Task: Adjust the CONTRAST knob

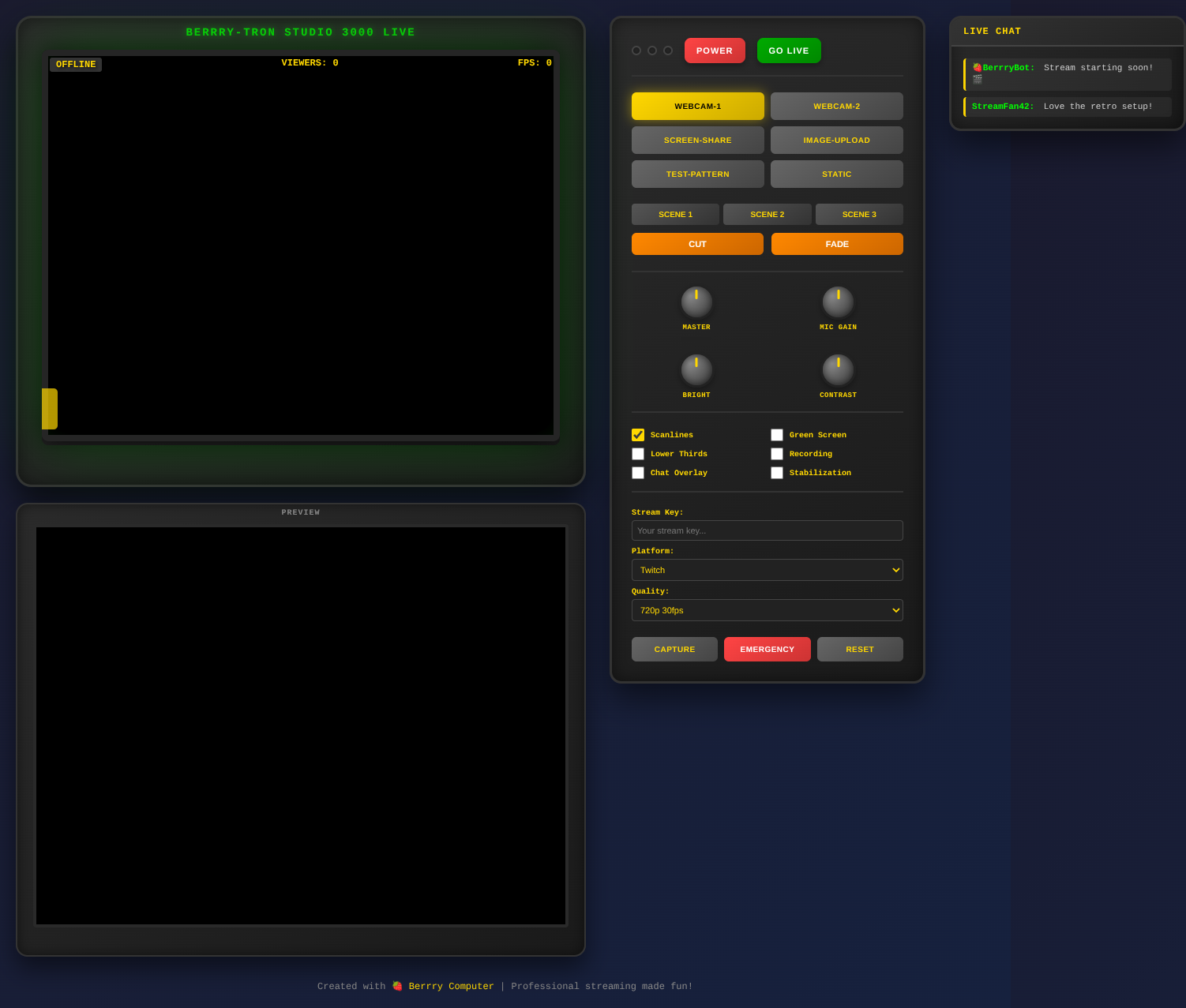Action: [x=838, y=370]
